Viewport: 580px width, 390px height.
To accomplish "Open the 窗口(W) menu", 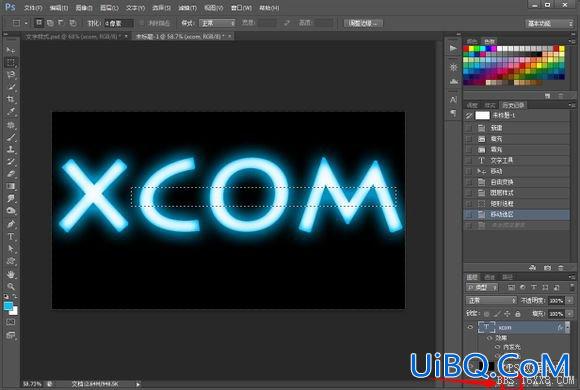I will pos(241,8).
